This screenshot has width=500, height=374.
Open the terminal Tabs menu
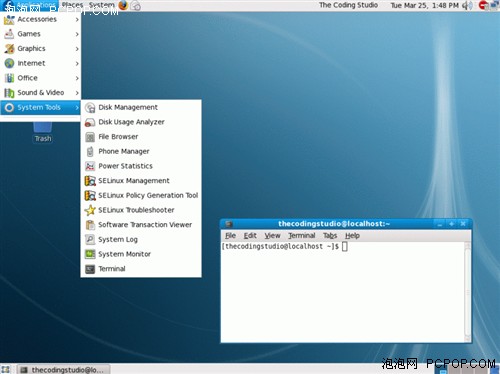tap(330, 236)
